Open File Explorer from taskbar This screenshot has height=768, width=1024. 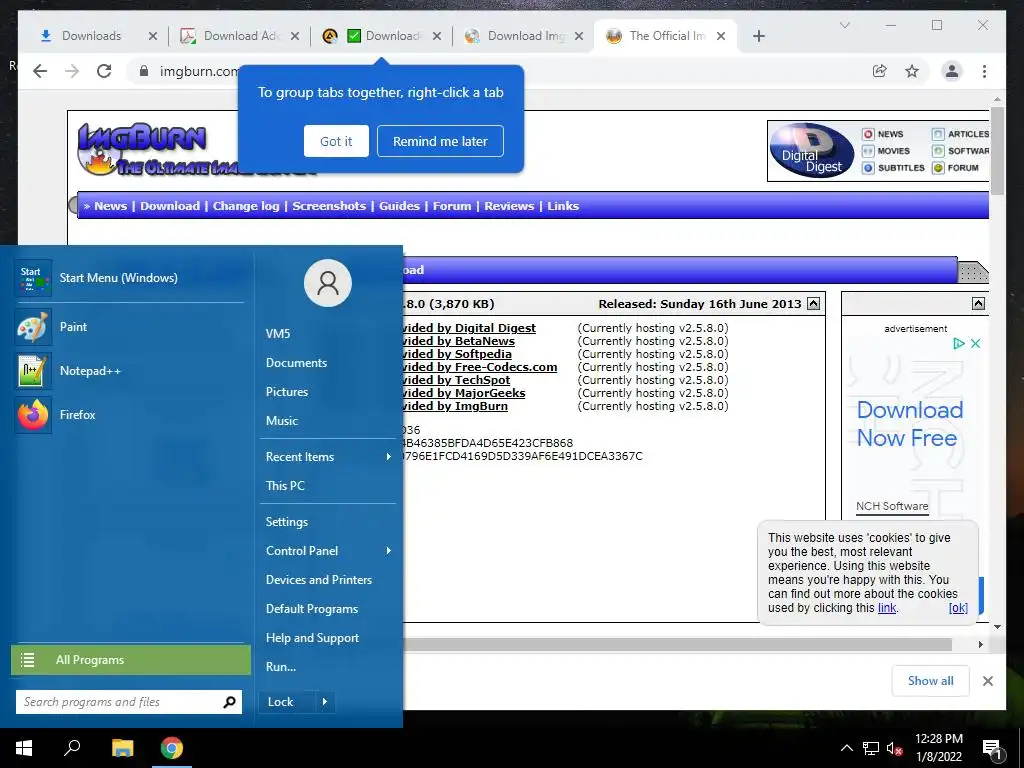122,748
